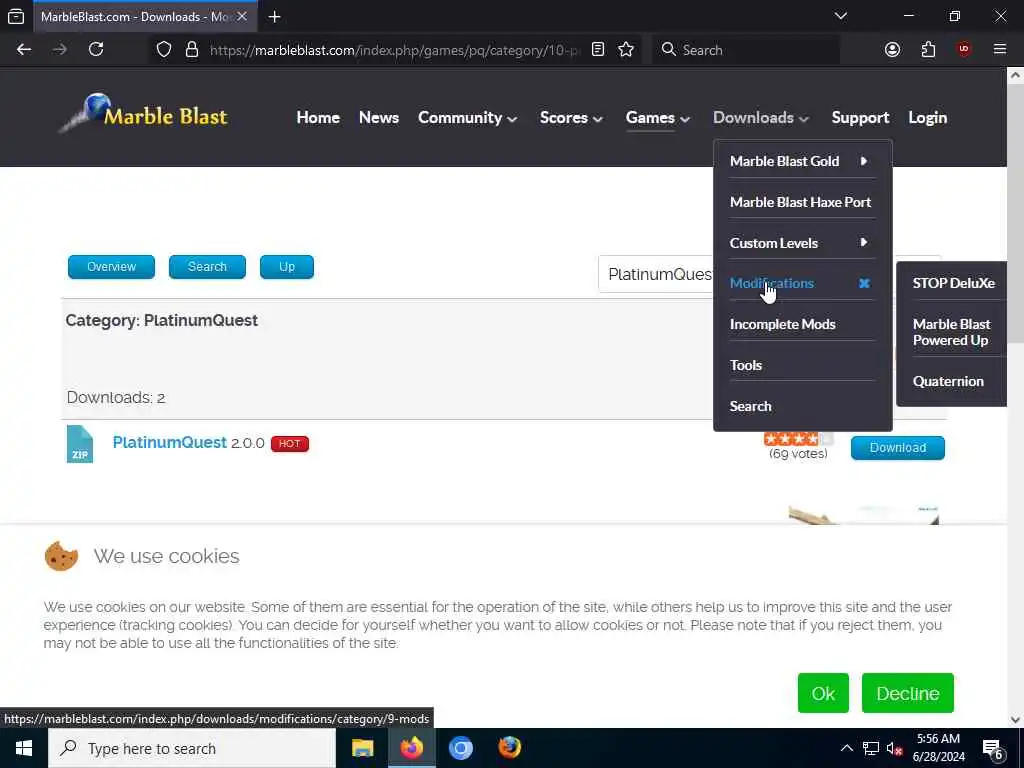Expand the Downloads menu
The image size is (1024, 768).
click(761, 118)
